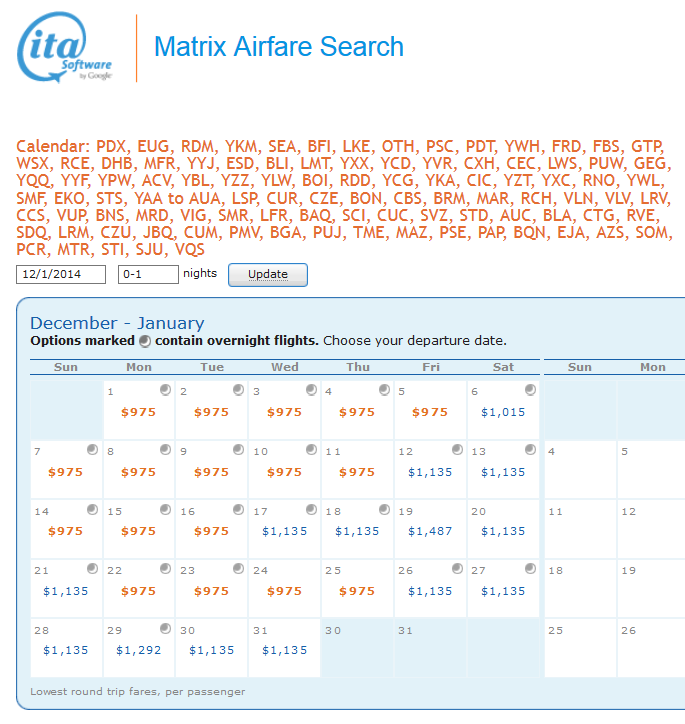Click overnight flight icon on December 18
Image resolution: width=685 pixels, height=724 pixels.
pos(384,510)
